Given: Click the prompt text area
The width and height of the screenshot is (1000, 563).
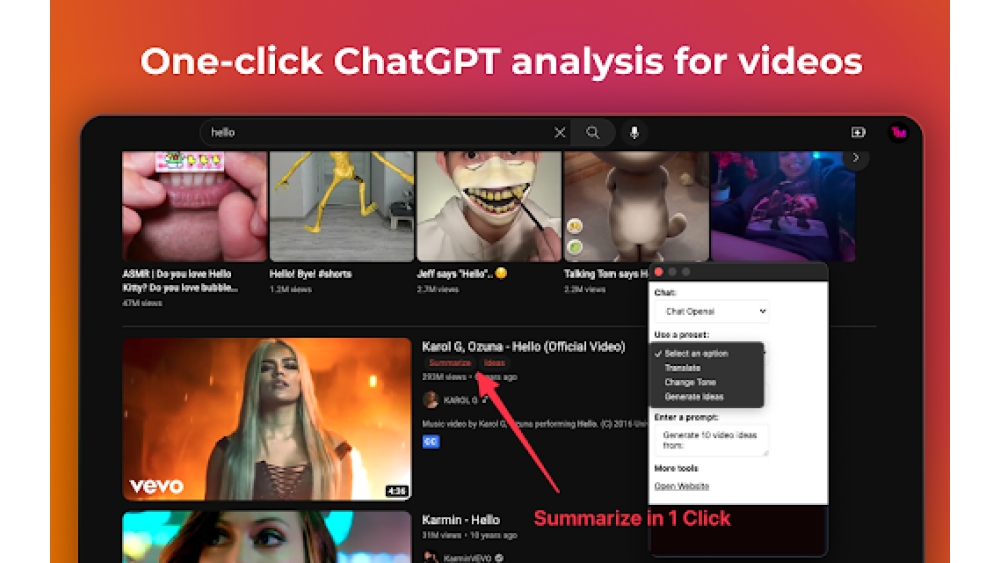Looking at the screenshot, I should [x=712, y=440].
